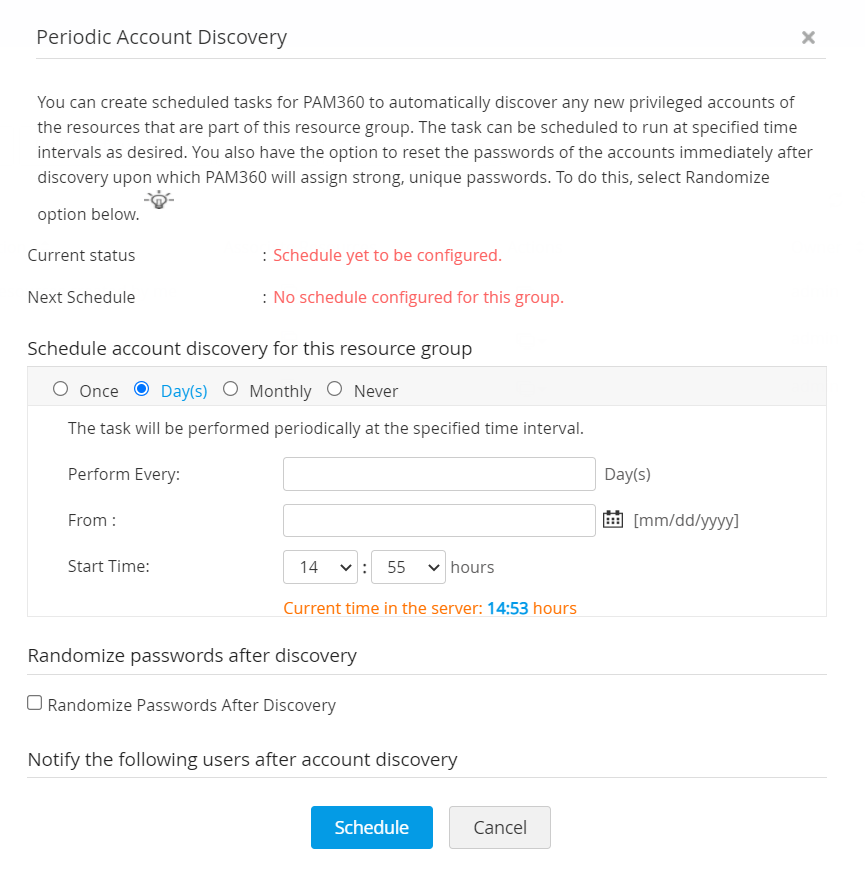Enable Randomize Passwords After Discovery checkbox
Screen dimensions: 865x870
coord(35,704)
